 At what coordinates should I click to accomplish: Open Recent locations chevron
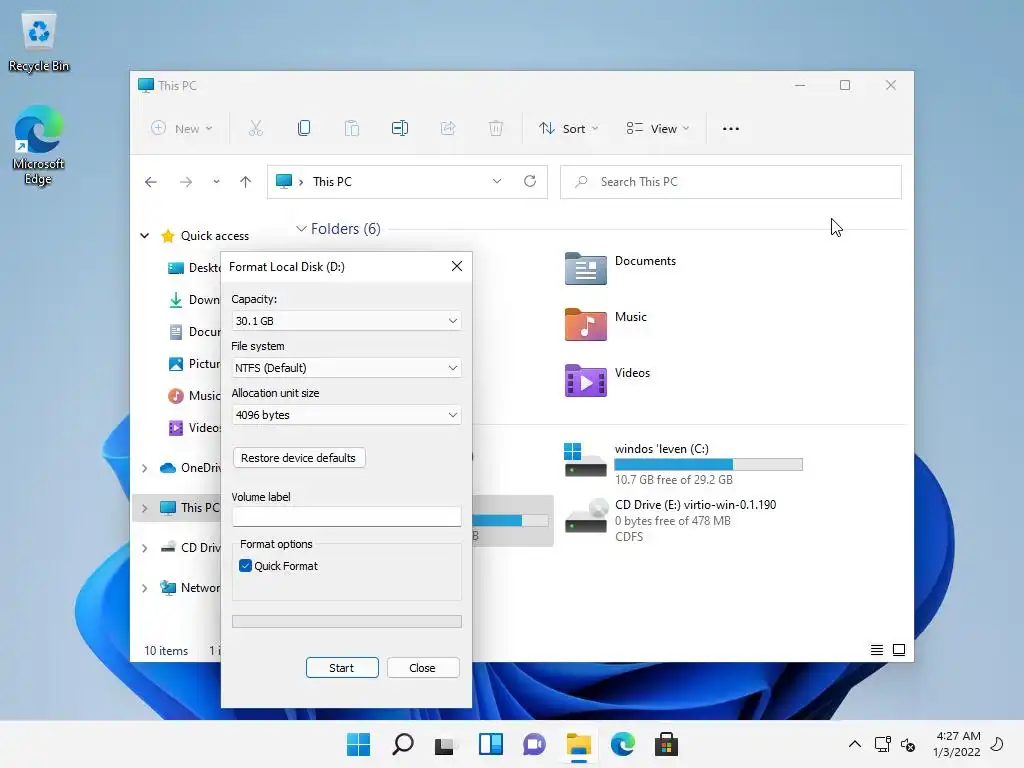click(x=216, y=182)
